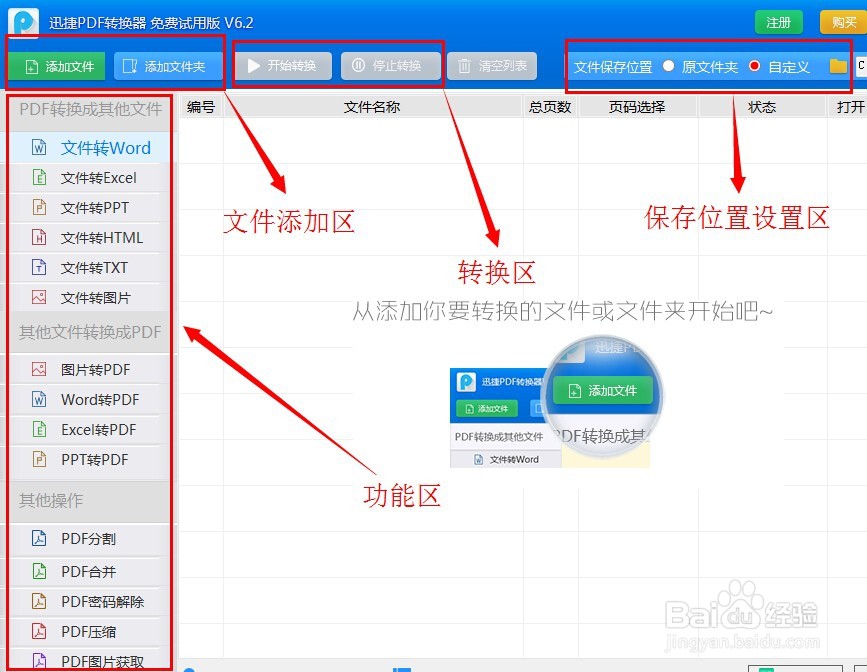
Task: Click the TXT icon beside 文件转TXT
Action: click(39, 267)
